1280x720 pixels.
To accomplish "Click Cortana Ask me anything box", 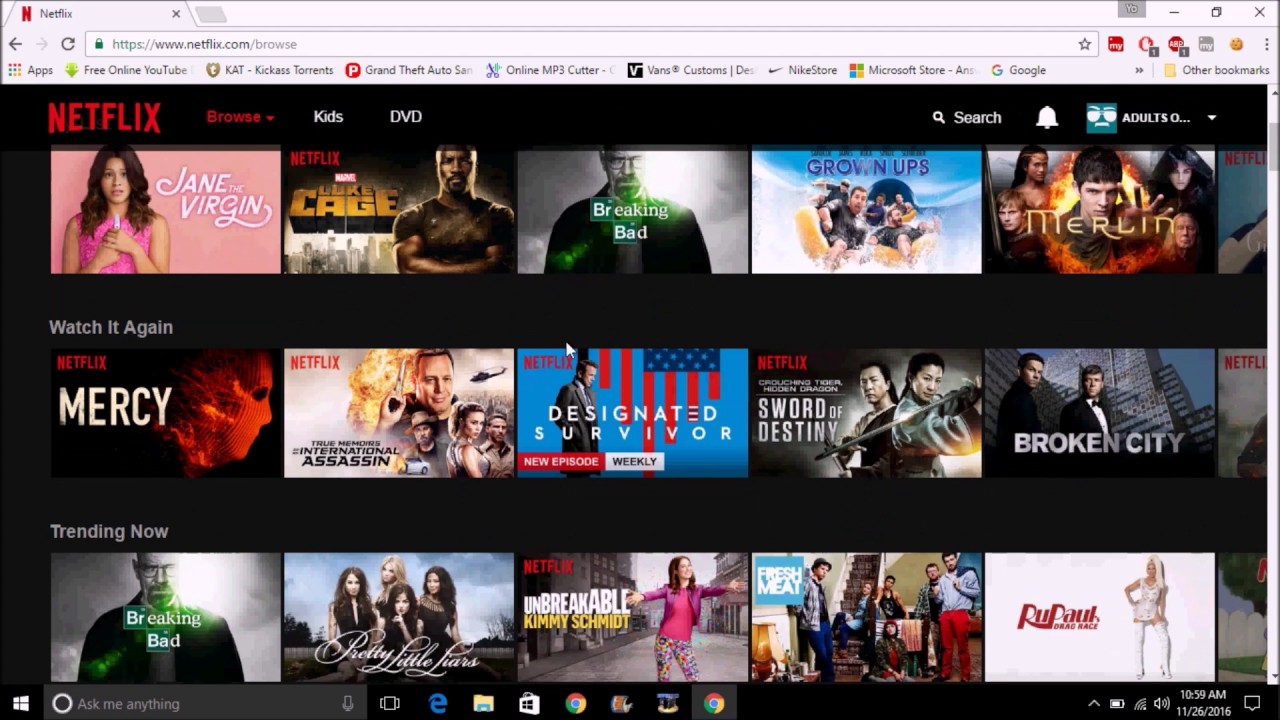I will click(x=205, y=704).
